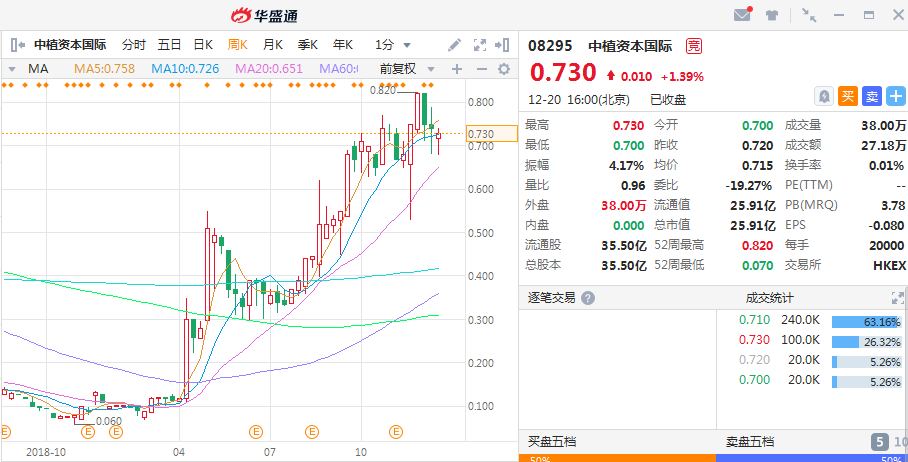Open the 1分 minute interval dropdown
Viewport: 908px width, 462px height.
coord(393,45)
